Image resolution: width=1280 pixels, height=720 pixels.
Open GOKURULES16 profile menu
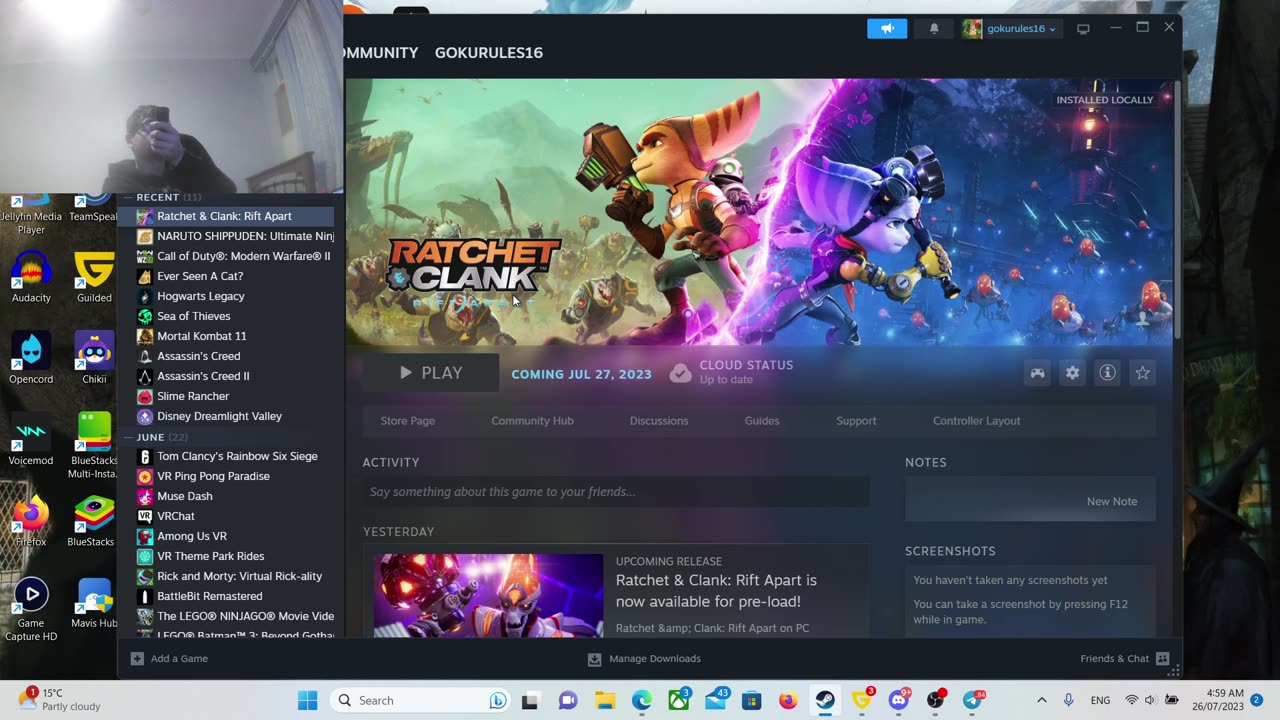(488, 53)
